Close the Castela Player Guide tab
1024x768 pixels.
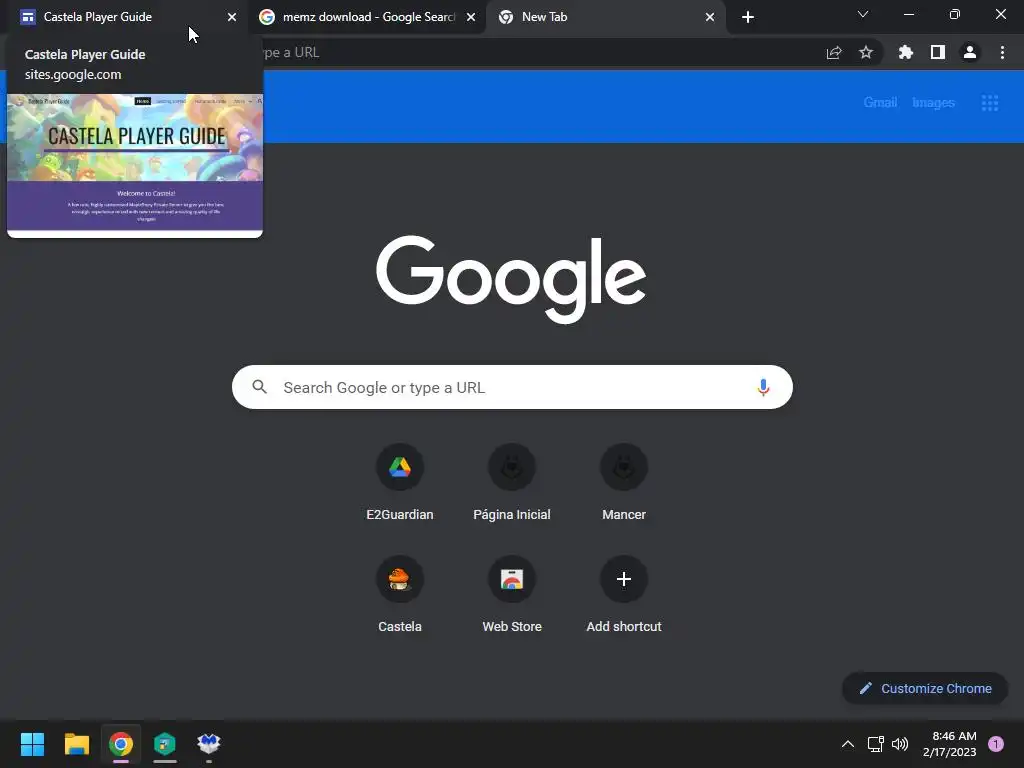point(232,18)
